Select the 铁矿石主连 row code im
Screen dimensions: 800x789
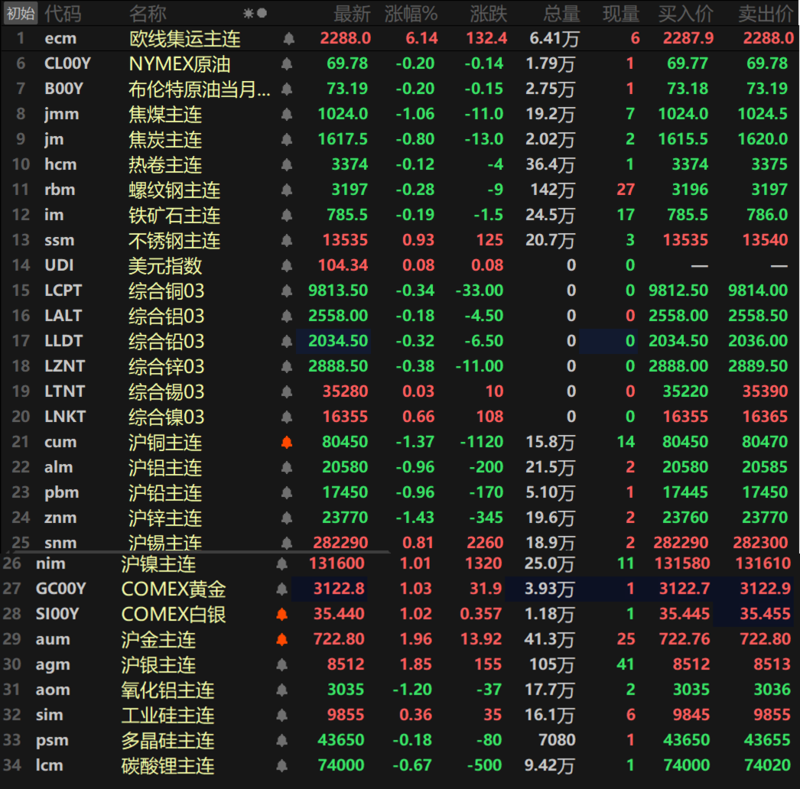54,214
